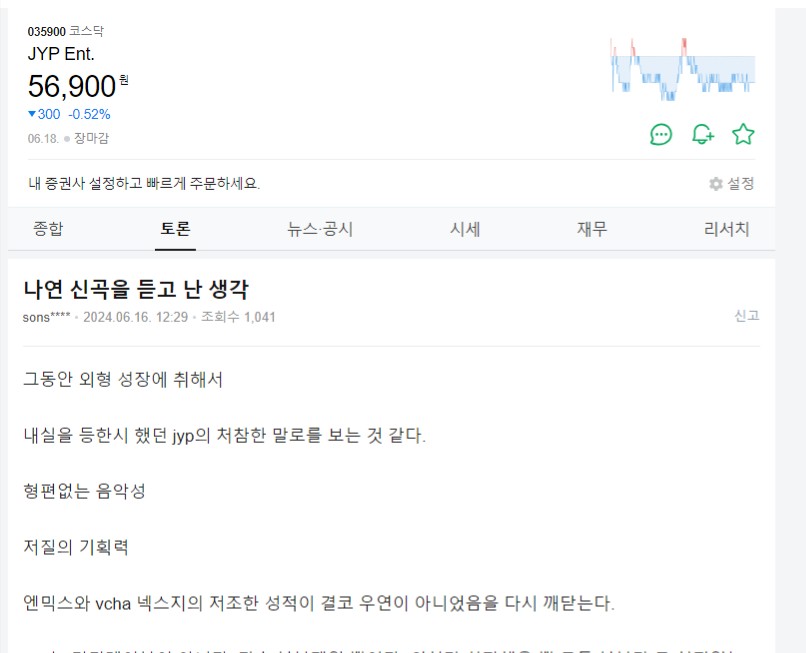This screenshot has width=806, height=653.
Task: Open the 리서치 tab
Action: click(x=726, y=229)
